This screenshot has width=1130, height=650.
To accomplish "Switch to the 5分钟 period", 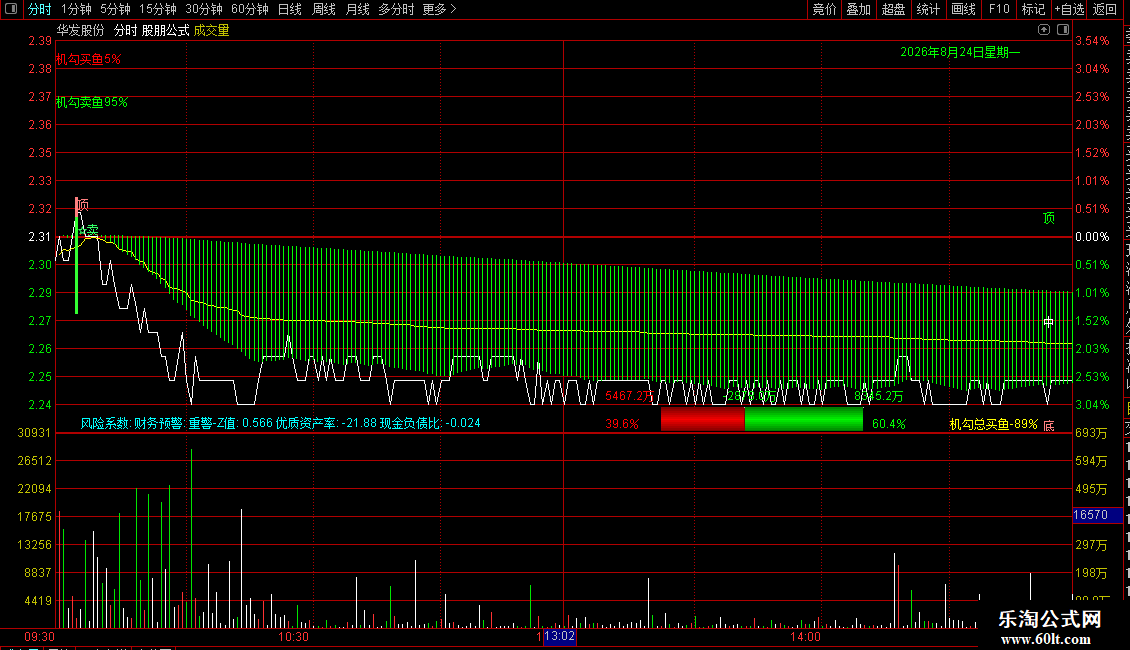I will pos(115,9).
